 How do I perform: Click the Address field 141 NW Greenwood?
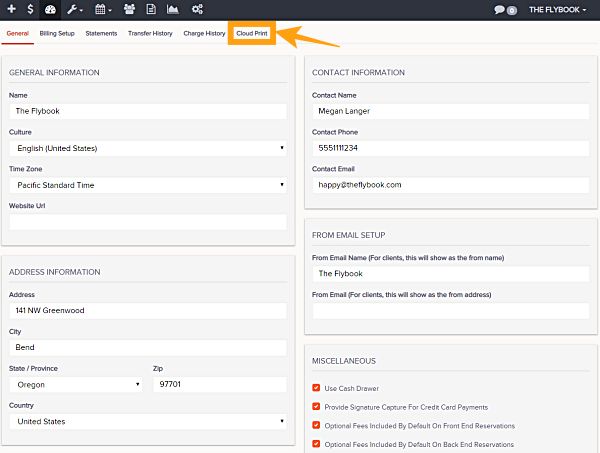point(148,311)
